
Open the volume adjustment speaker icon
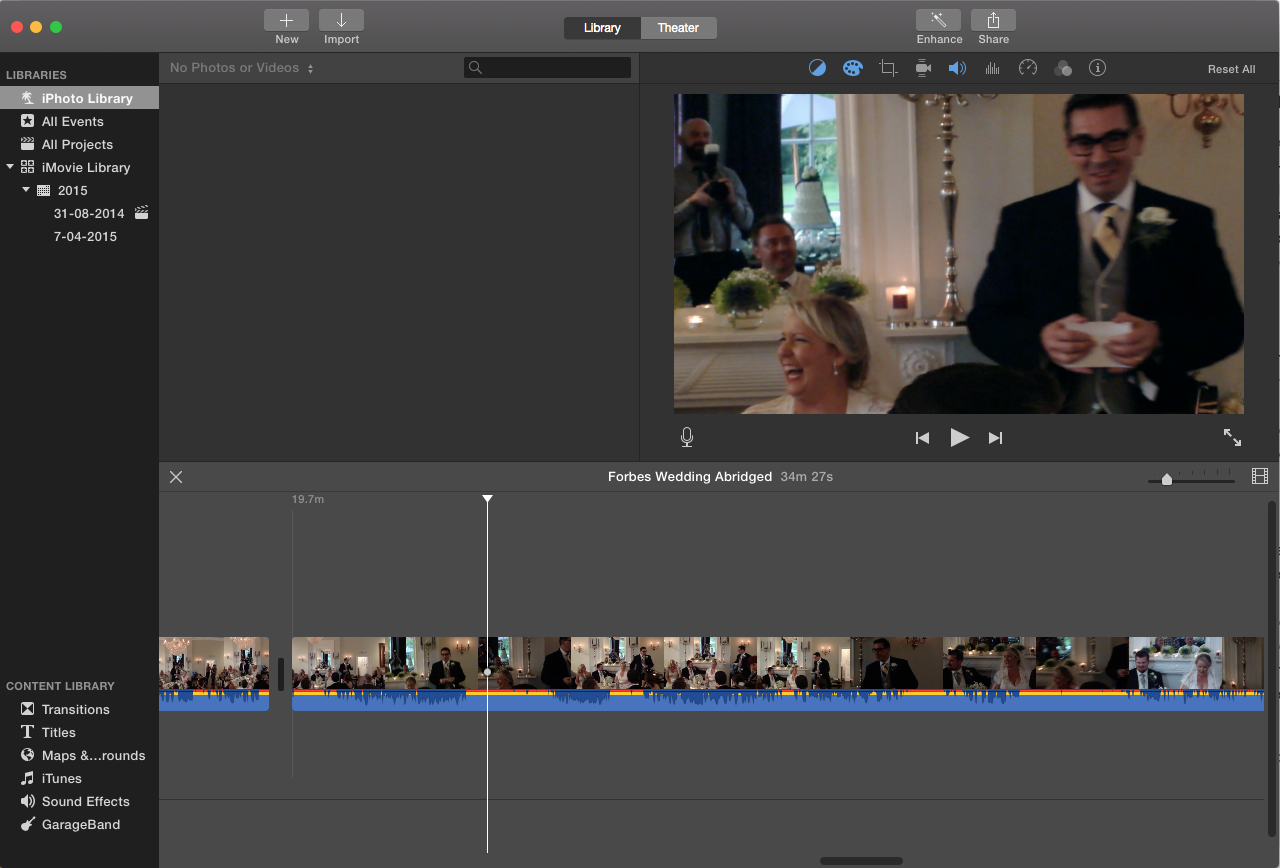[957, 68]
